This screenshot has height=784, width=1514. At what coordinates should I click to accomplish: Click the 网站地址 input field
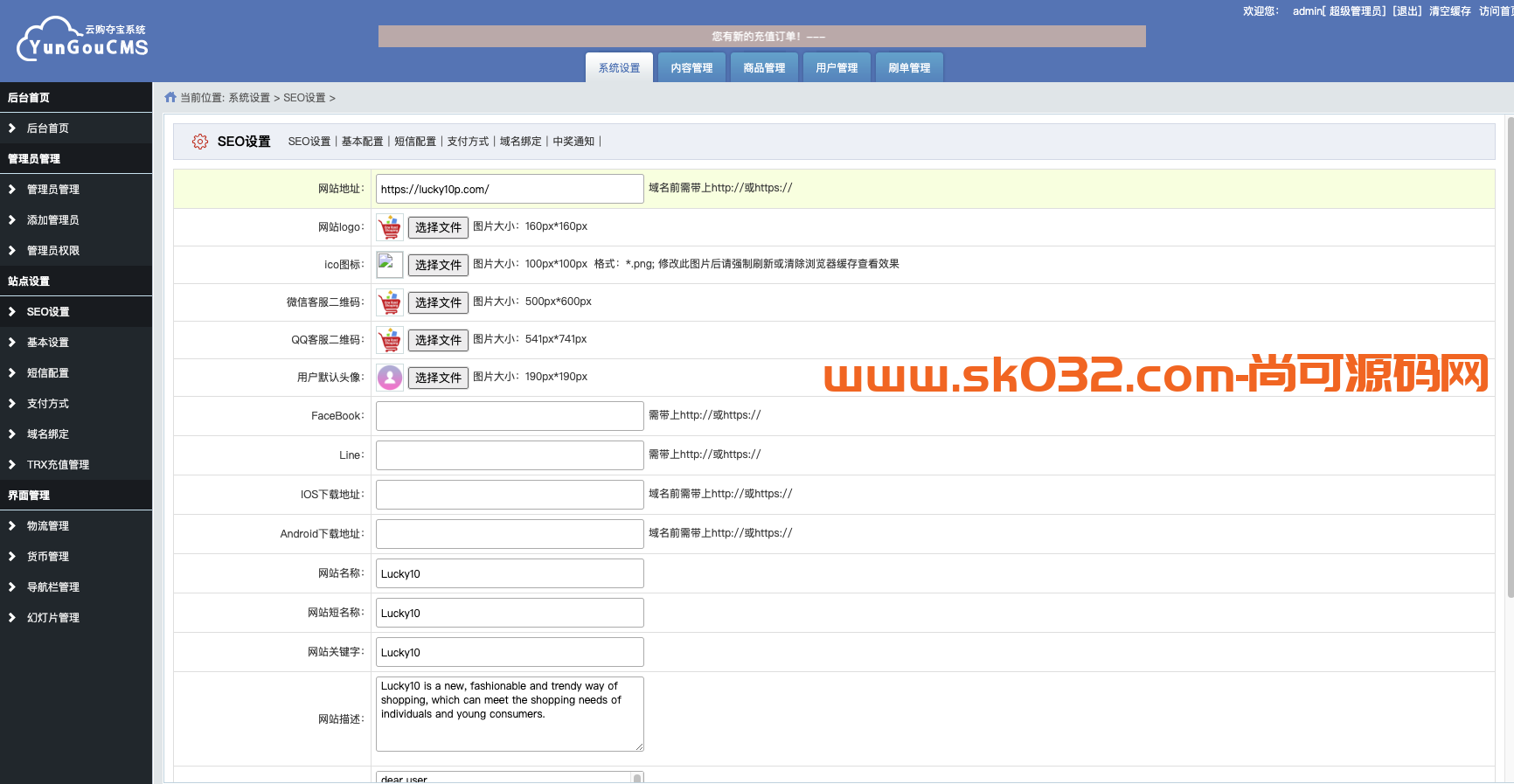tap(510, 189)
